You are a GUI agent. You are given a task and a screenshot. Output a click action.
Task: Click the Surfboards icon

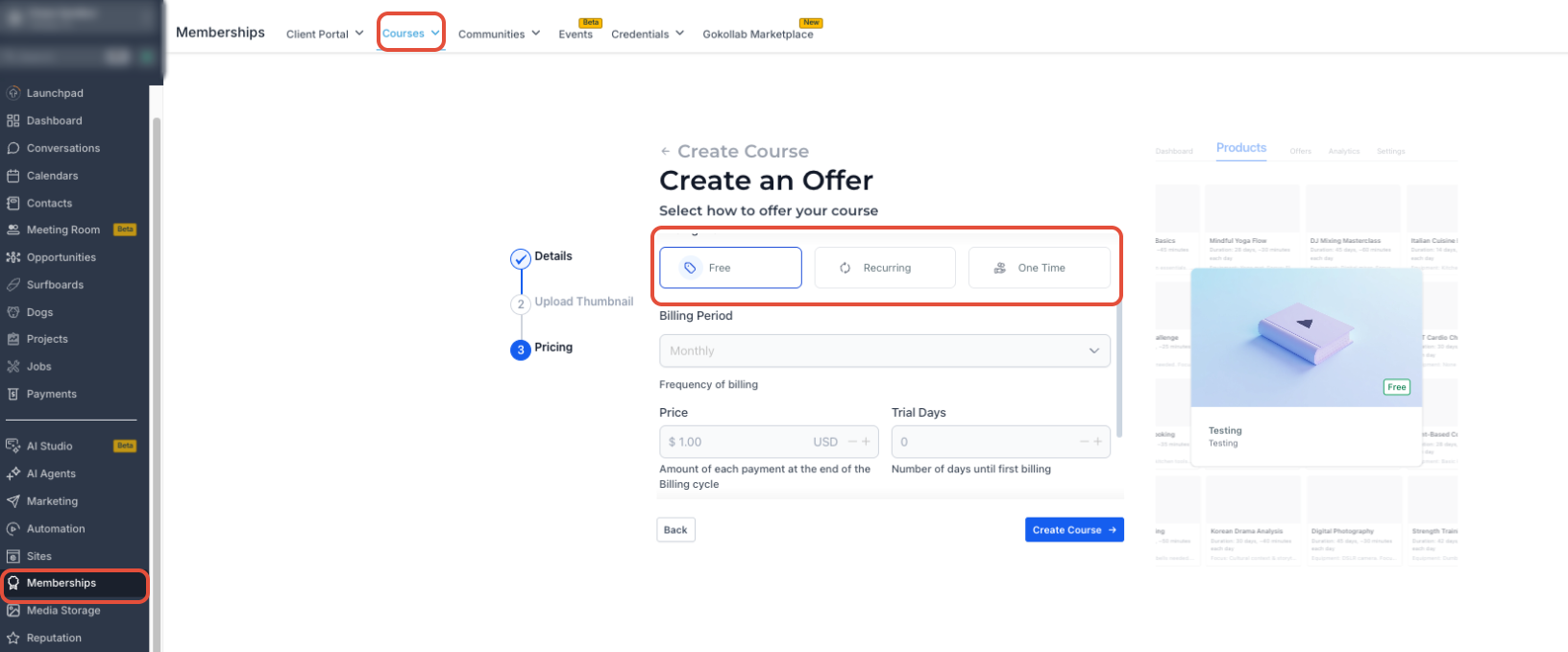click(x=13, y=285)
